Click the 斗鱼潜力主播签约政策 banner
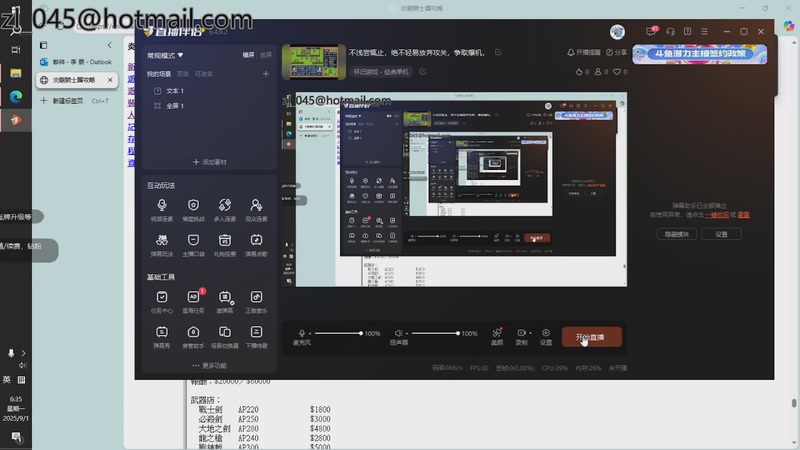Image resolution: width=800 pixels, height=450 pixels. pos(699,54)
